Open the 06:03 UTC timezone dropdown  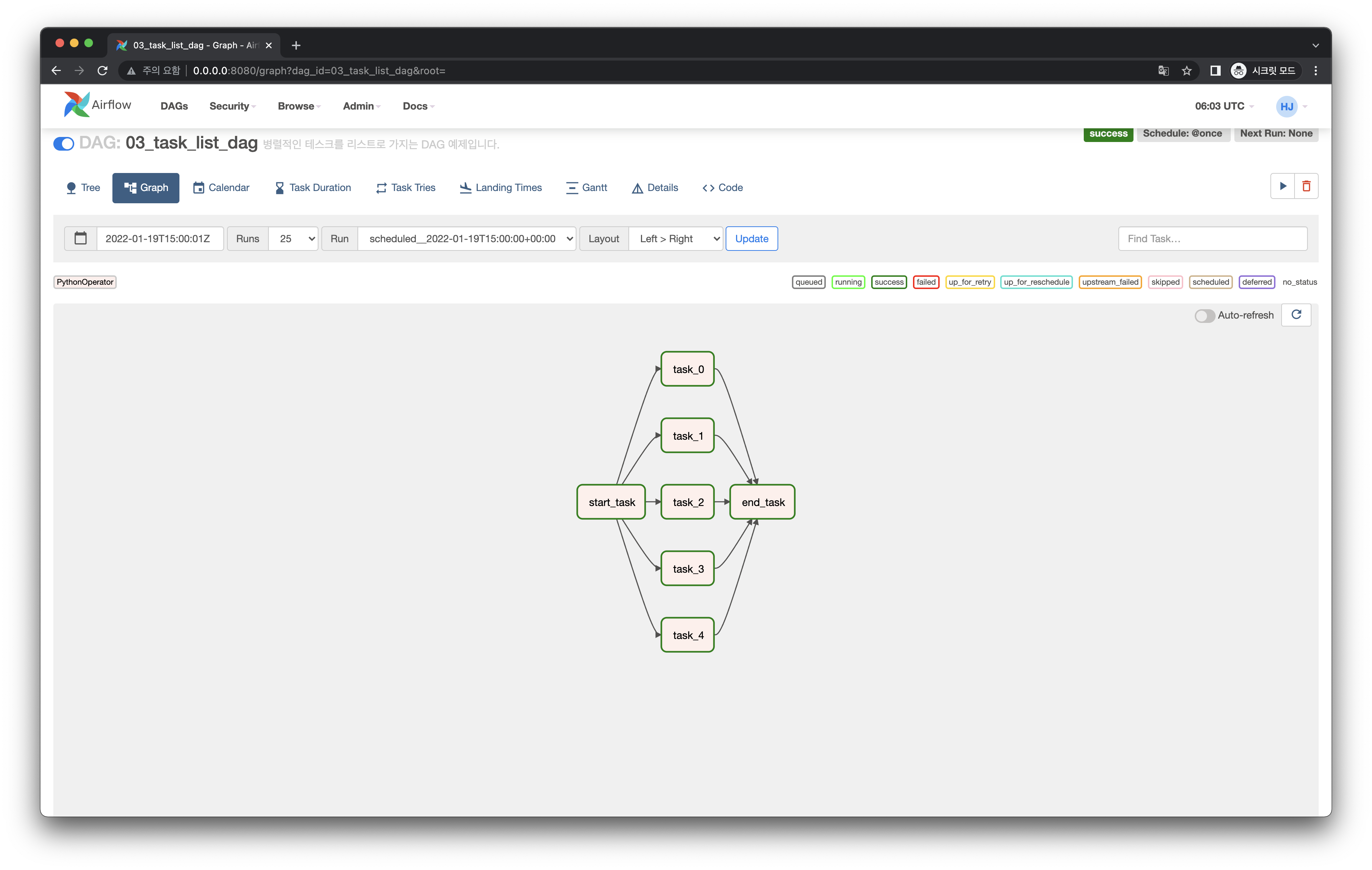click(1224, 106)
